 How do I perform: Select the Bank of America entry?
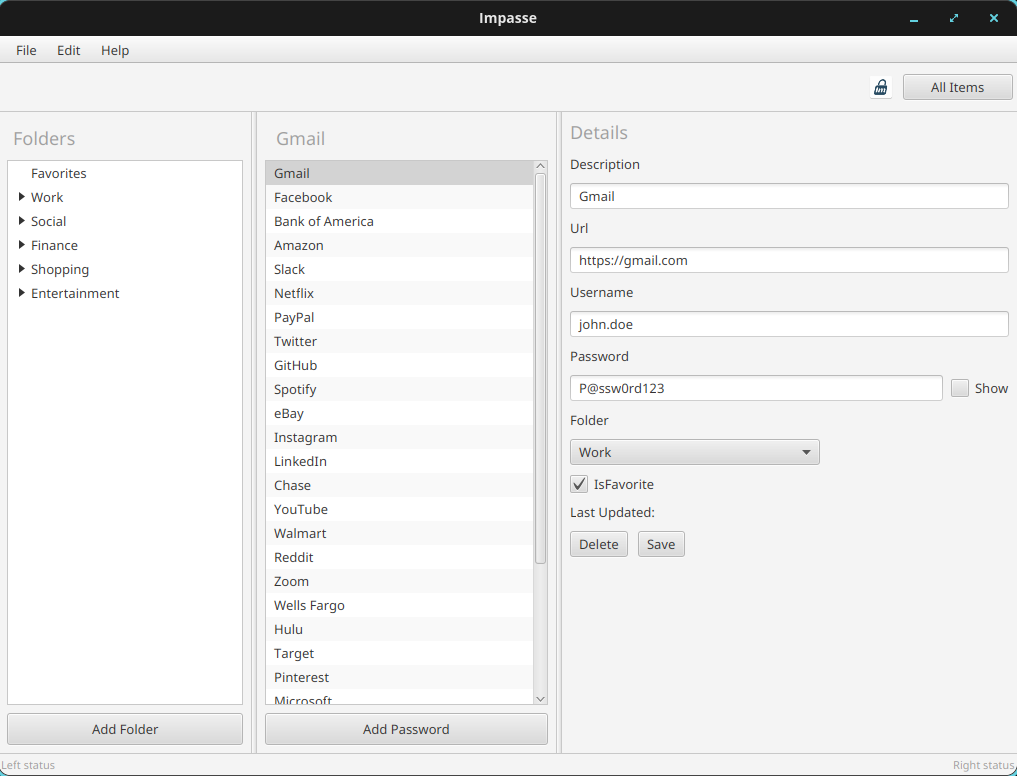tap(399, 221)
